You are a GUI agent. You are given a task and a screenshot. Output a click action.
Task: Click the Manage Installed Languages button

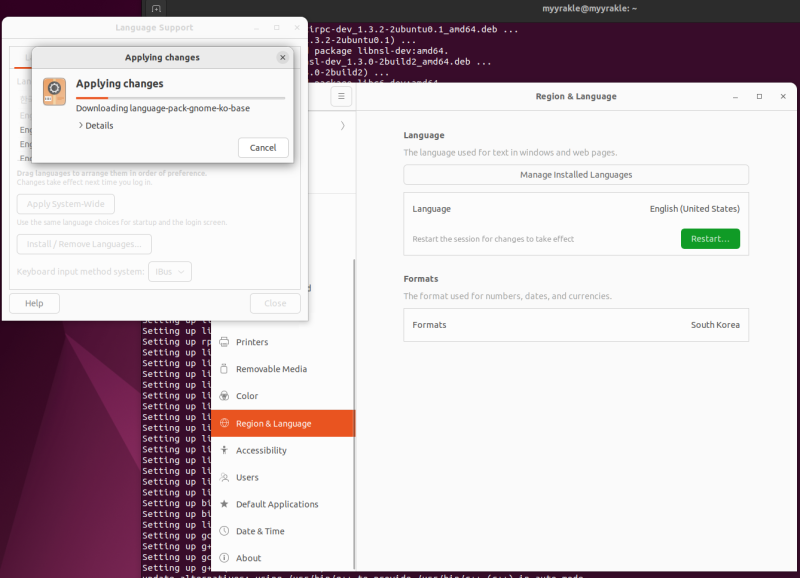(x=575, y=175)
